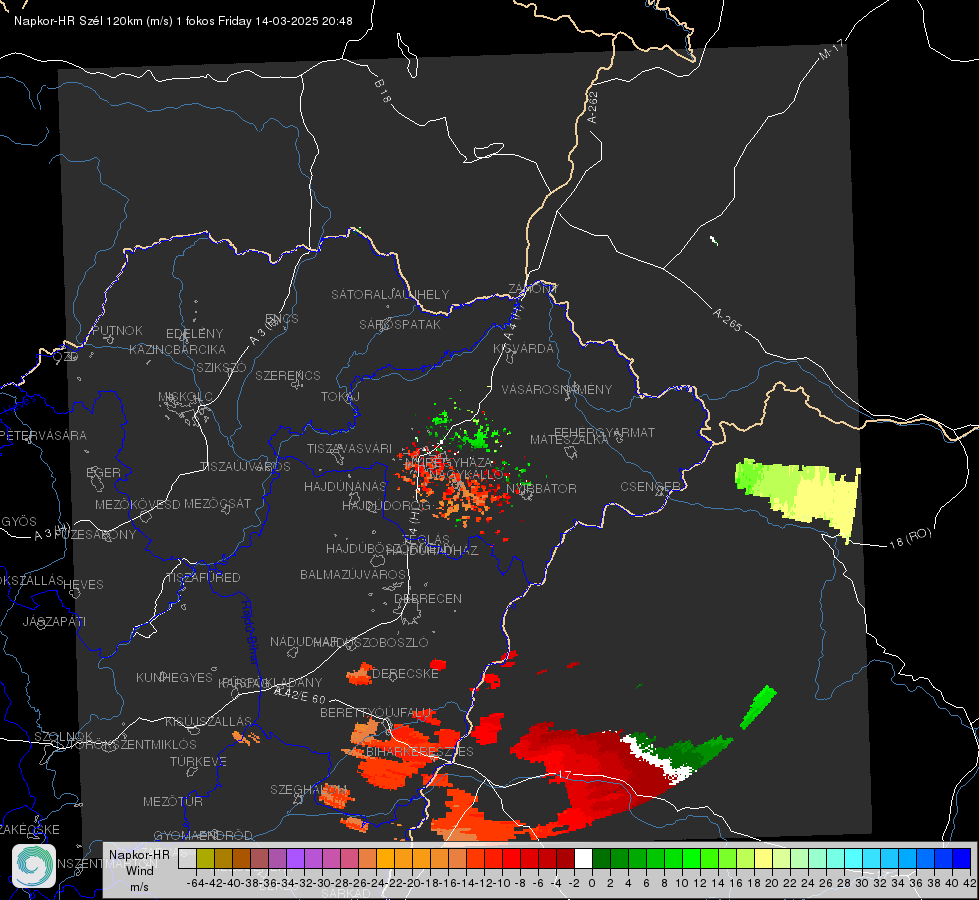Image resolution: width=979 pixels, height=900 pixels.
Task: Click the MEZŐCSÁT city label
Action: (217, 503)
